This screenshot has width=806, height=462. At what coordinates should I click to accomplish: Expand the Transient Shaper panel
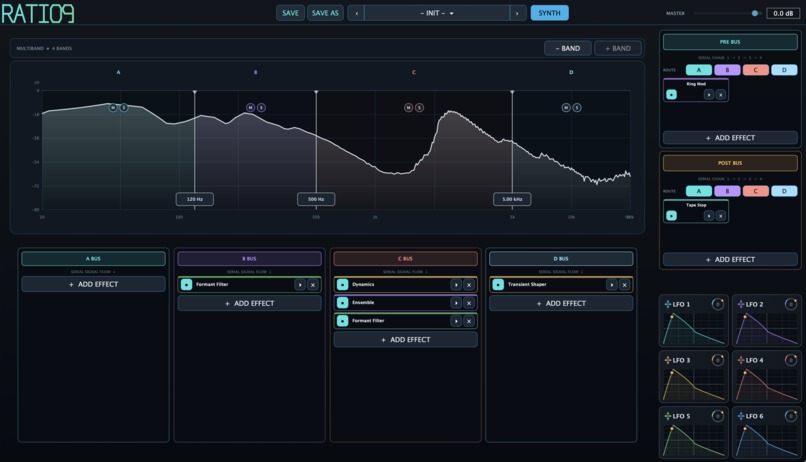[612, 285]
